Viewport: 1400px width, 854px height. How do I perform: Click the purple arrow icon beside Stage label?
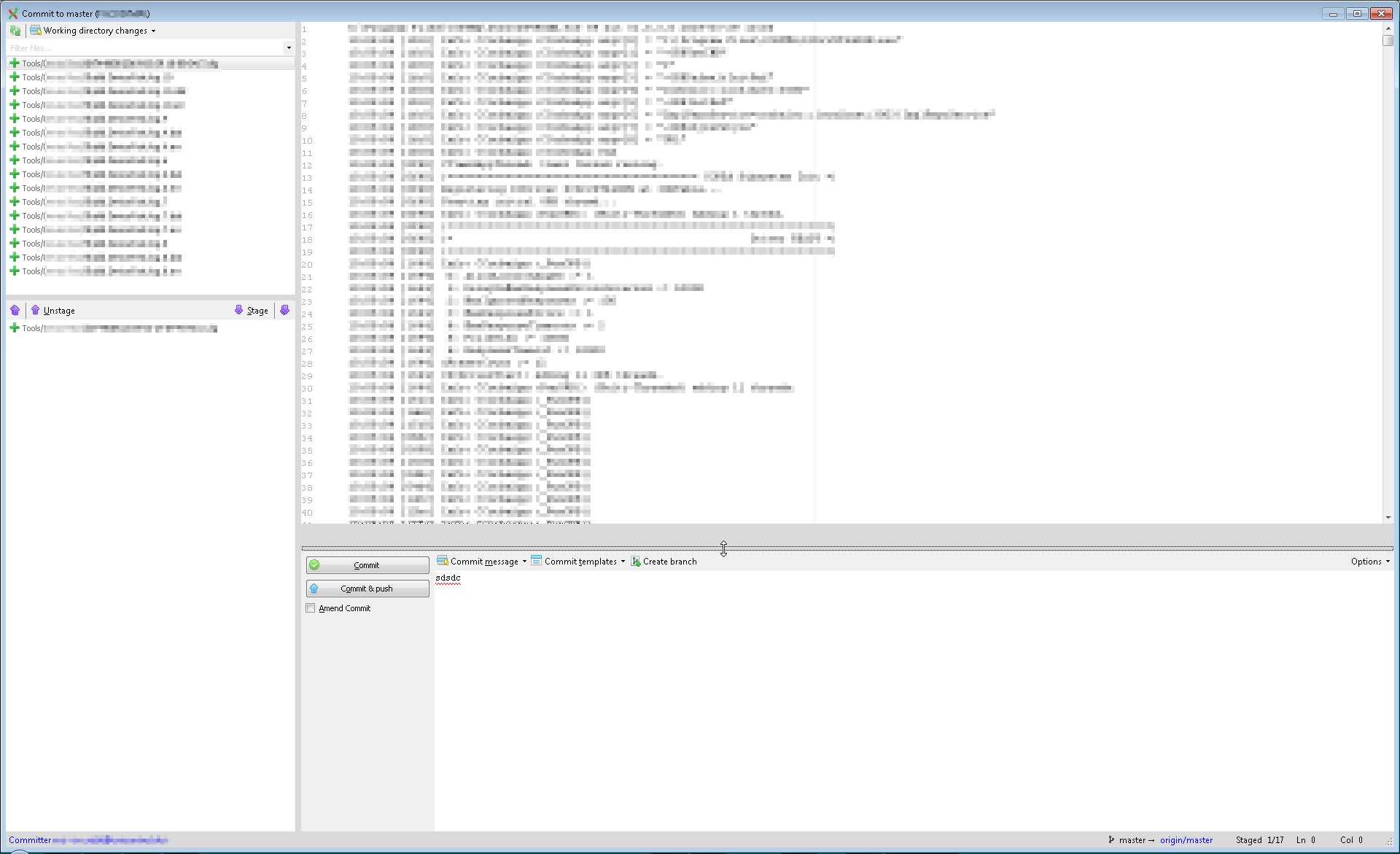238,310
